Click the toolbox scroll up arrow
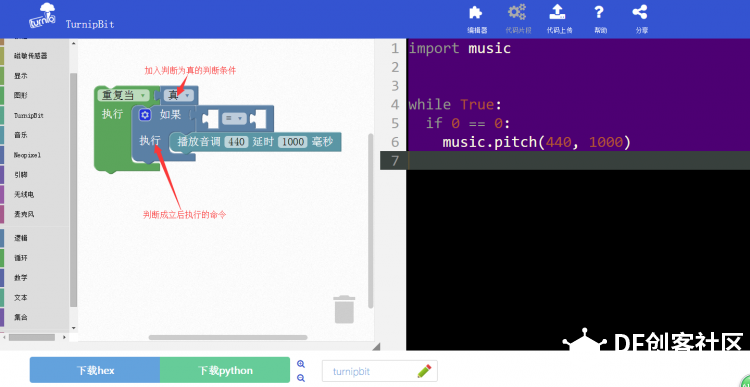 click(x=73, y=44)
